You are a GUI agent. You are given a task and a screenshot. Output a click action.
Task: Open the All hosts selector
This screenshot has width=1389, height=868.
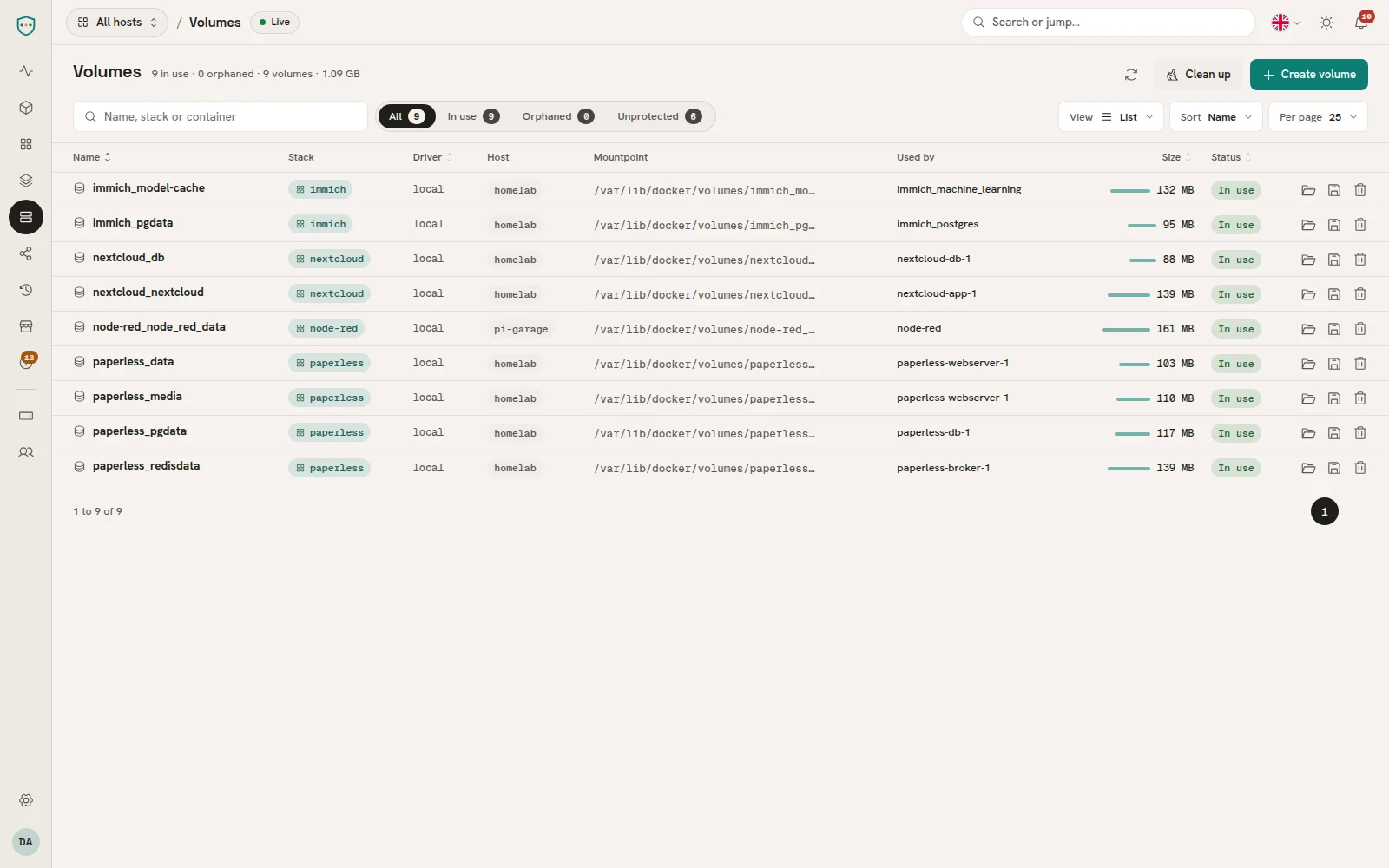coord(117,23)
